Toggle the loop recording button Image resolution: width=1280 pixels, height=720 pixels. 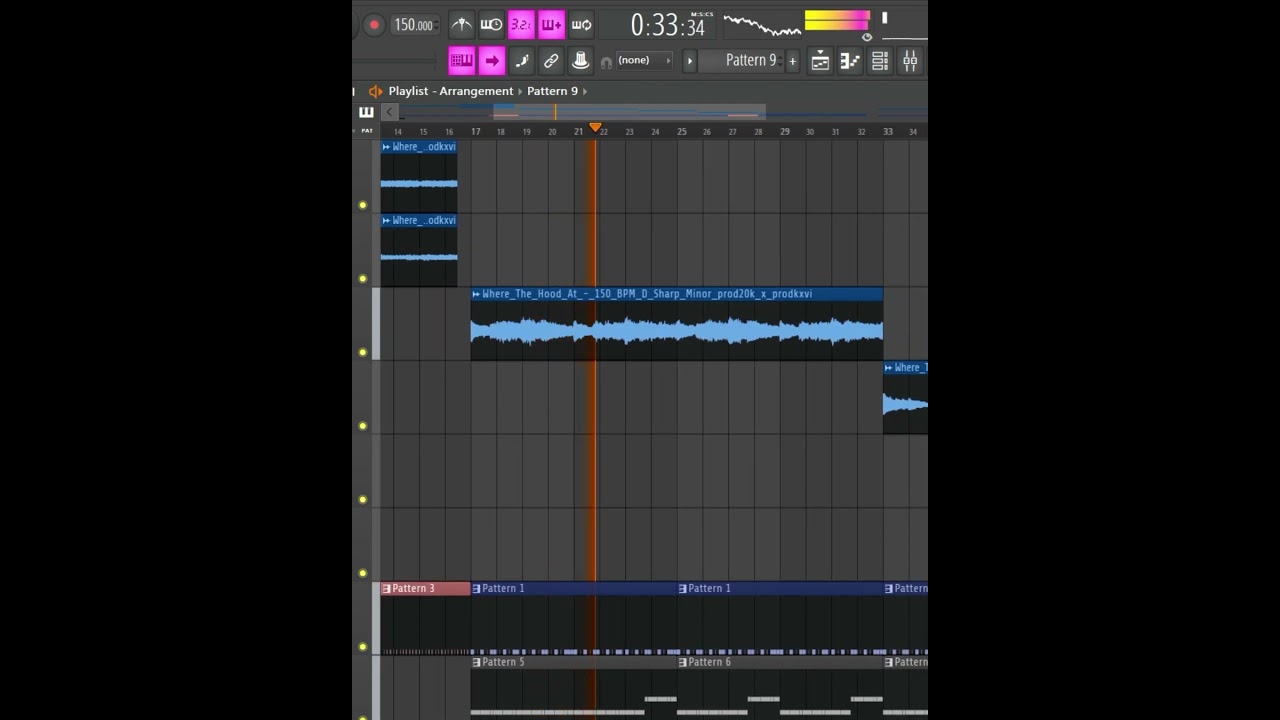pyautogui.click(x=581, y=25)
